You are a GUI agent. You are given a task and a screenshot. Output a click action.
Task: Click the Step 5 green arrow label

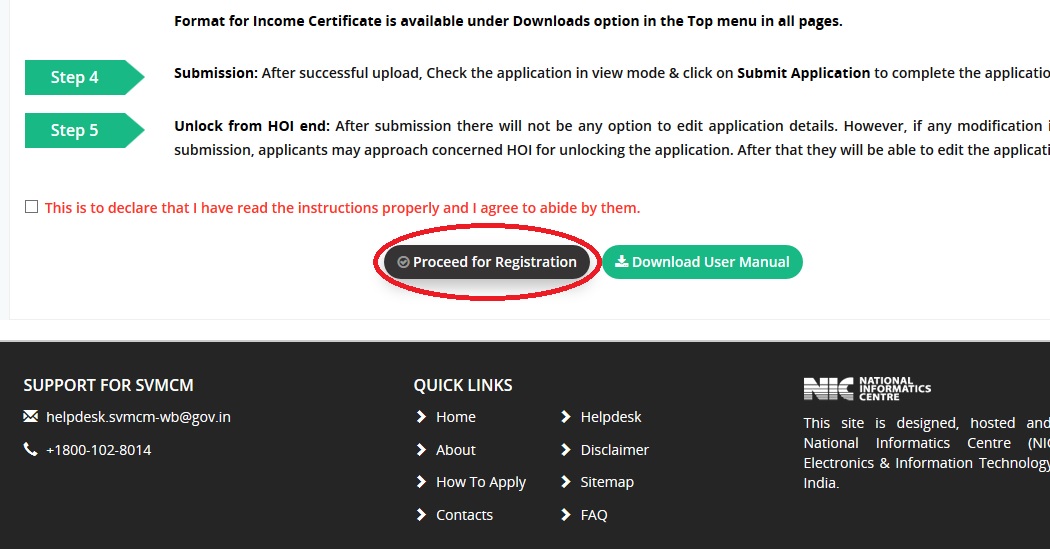(x=84, y=130)
